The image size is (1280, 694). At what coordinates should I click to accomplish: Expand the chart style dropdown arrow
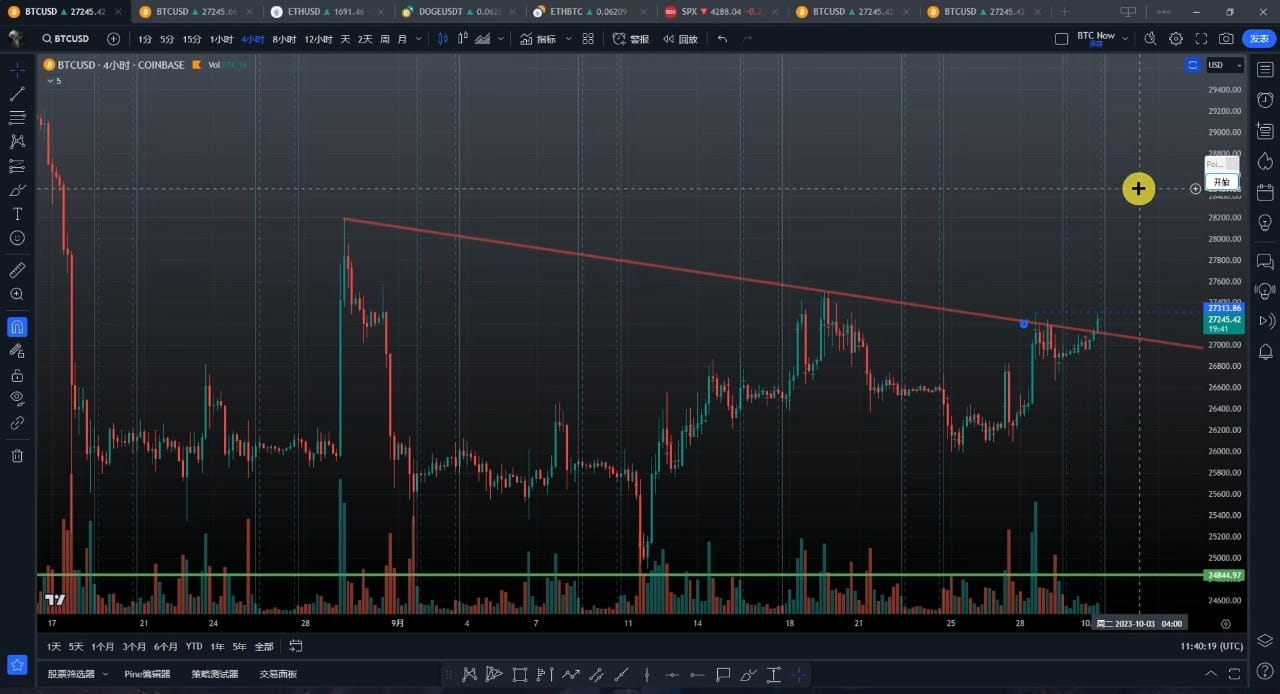pyautogui.click(x=500, y=39)
